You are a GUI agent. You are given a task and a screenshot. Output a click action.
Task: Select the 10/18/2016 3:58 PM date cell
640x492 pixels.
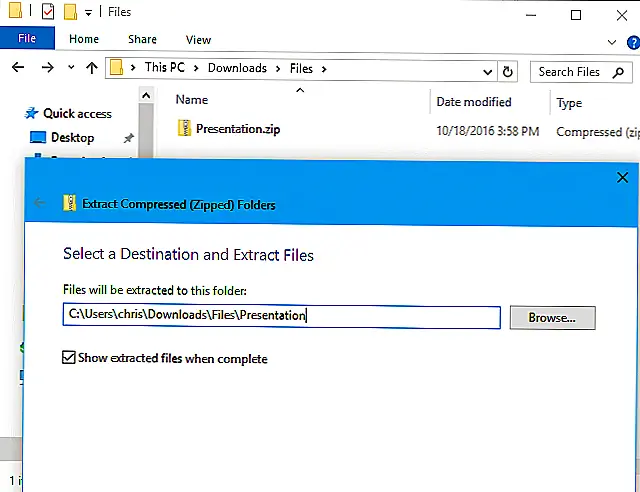pyautogui.click(x=488, y=131)
